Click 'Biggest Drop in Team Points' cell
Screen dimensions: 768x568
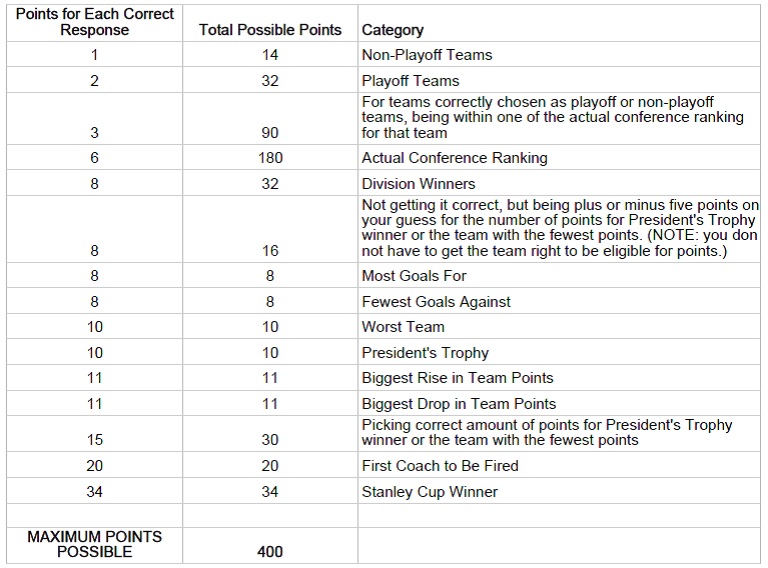coord(559,403)
